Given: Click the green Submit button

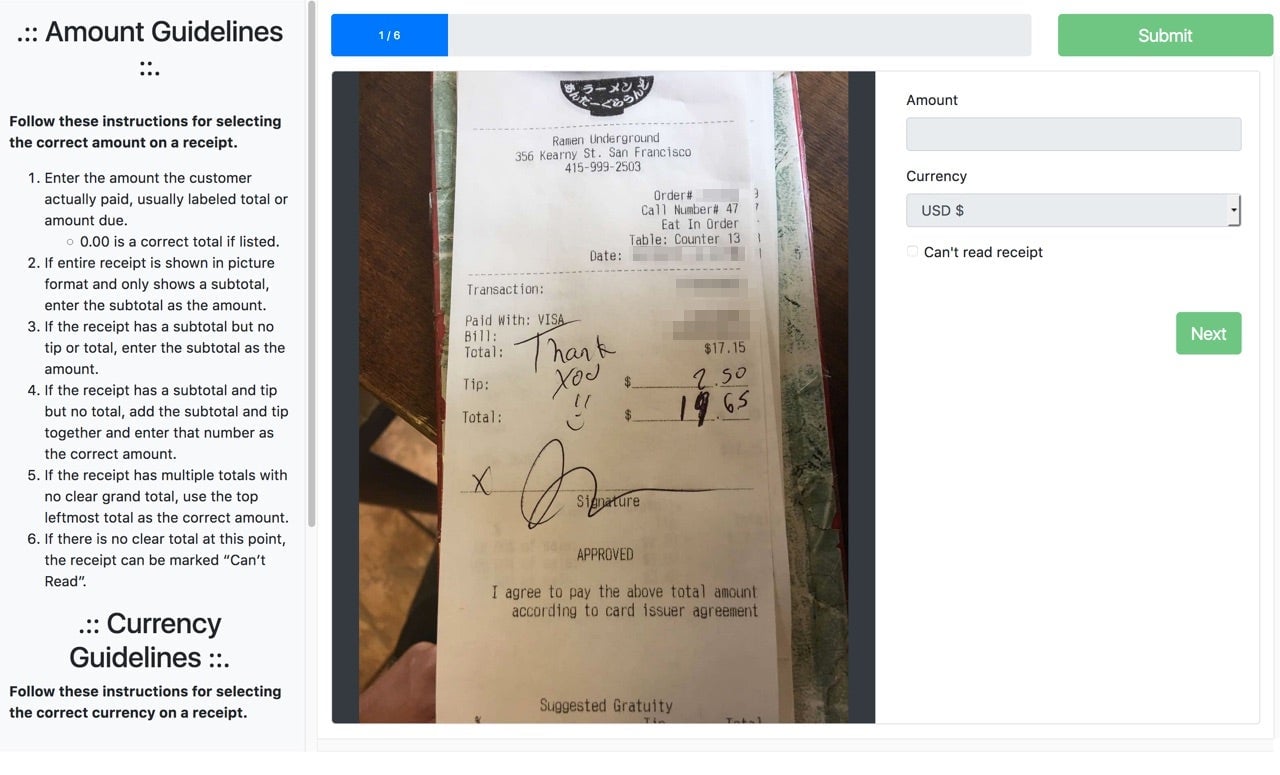Looking at the screenshot, I should pyautogui.click(x=1165, y=35).
